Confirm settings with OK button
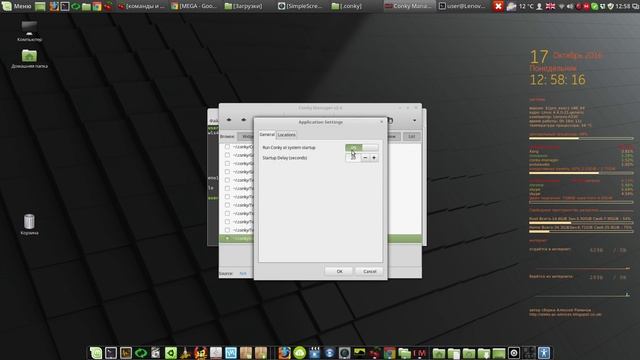The width and height of the screenshot is (640, 360). (339, 271)
